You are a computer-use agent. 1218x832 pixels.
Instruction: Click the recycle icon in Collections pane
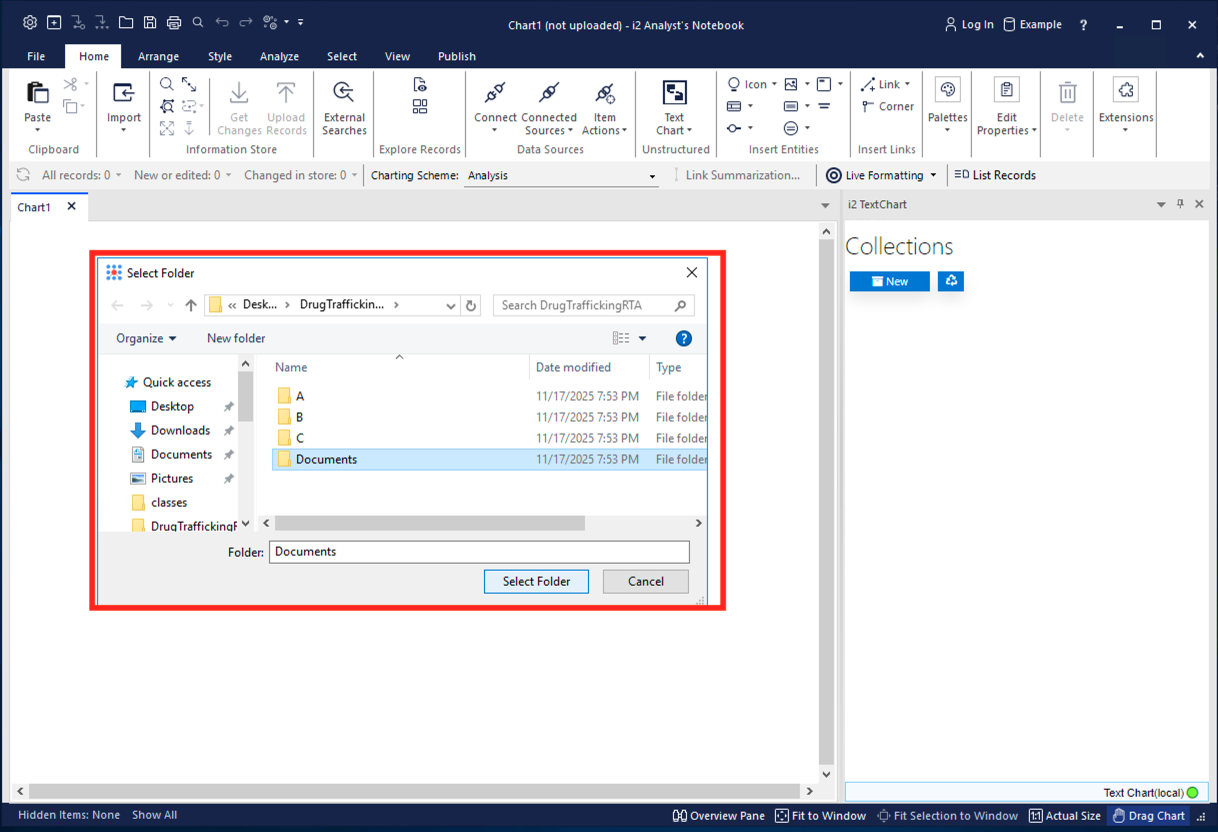pos(951,281)
